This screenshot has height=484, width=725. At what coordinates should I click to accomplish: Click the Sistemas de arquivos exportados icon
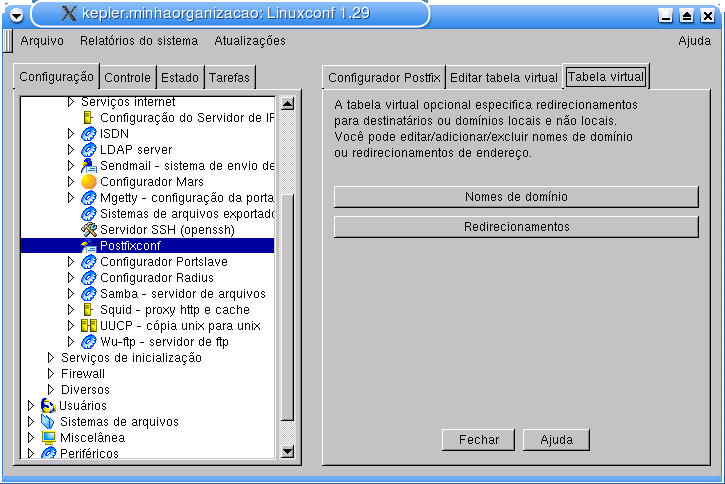point(88,214)
